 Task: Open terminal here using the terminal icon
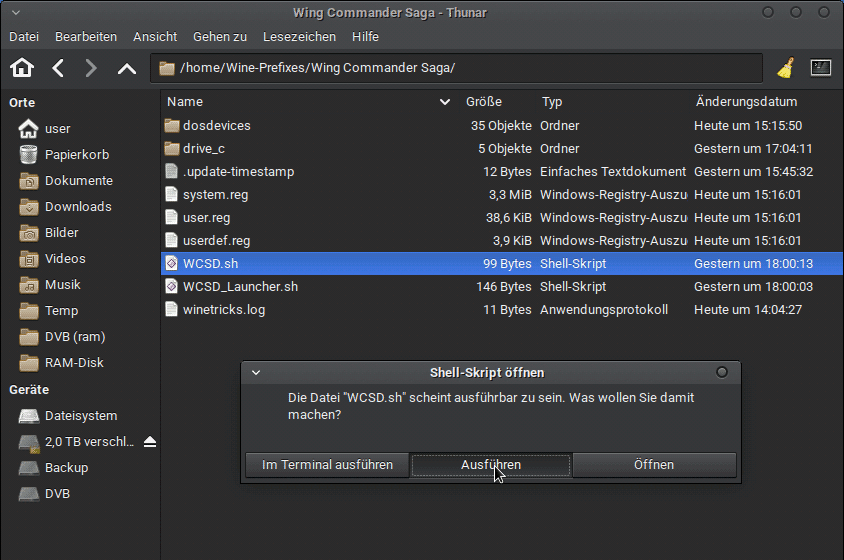(820, 68)
